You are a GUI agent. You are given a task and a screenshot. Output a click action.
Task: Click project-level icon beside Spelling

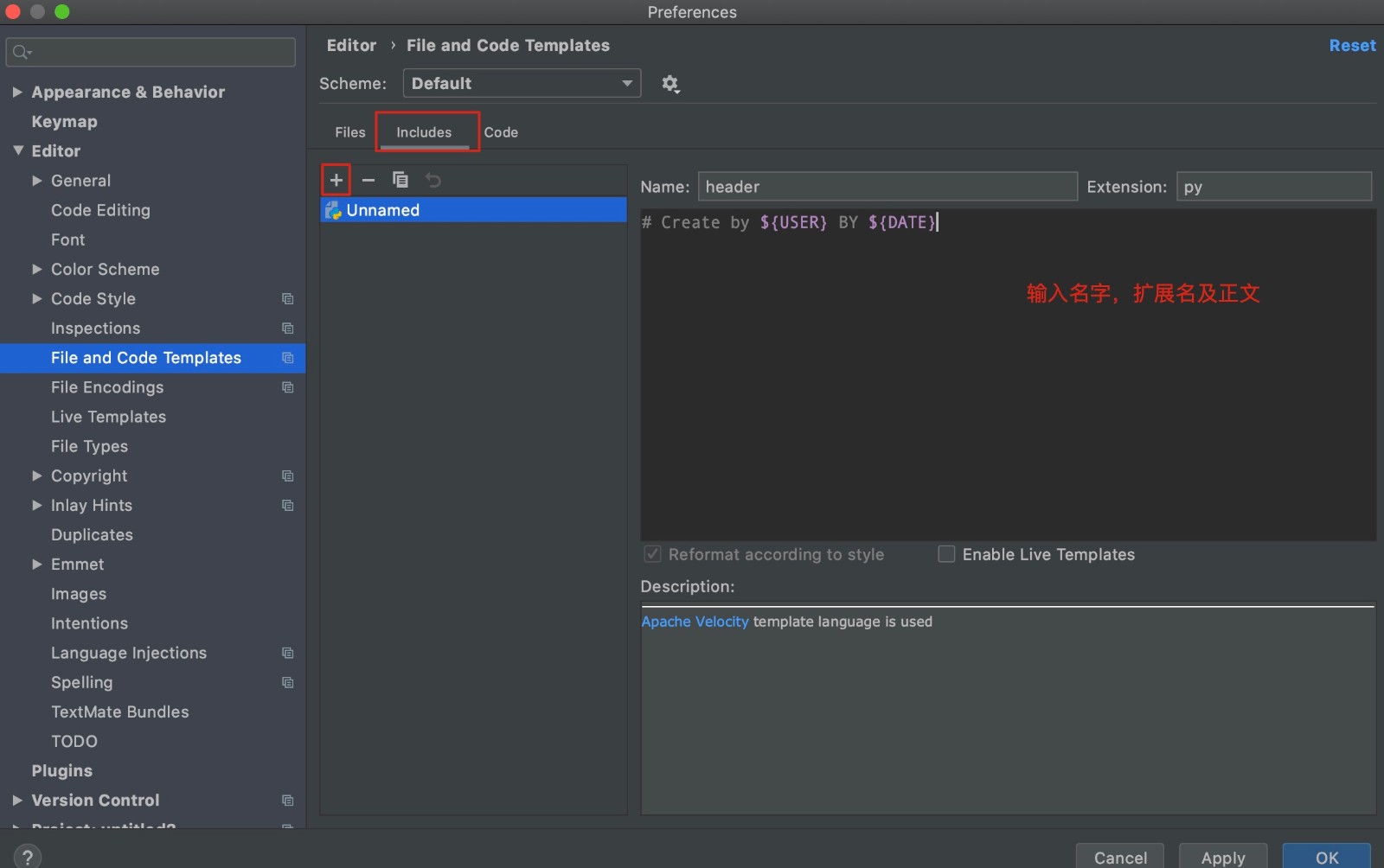coord(288,683)
